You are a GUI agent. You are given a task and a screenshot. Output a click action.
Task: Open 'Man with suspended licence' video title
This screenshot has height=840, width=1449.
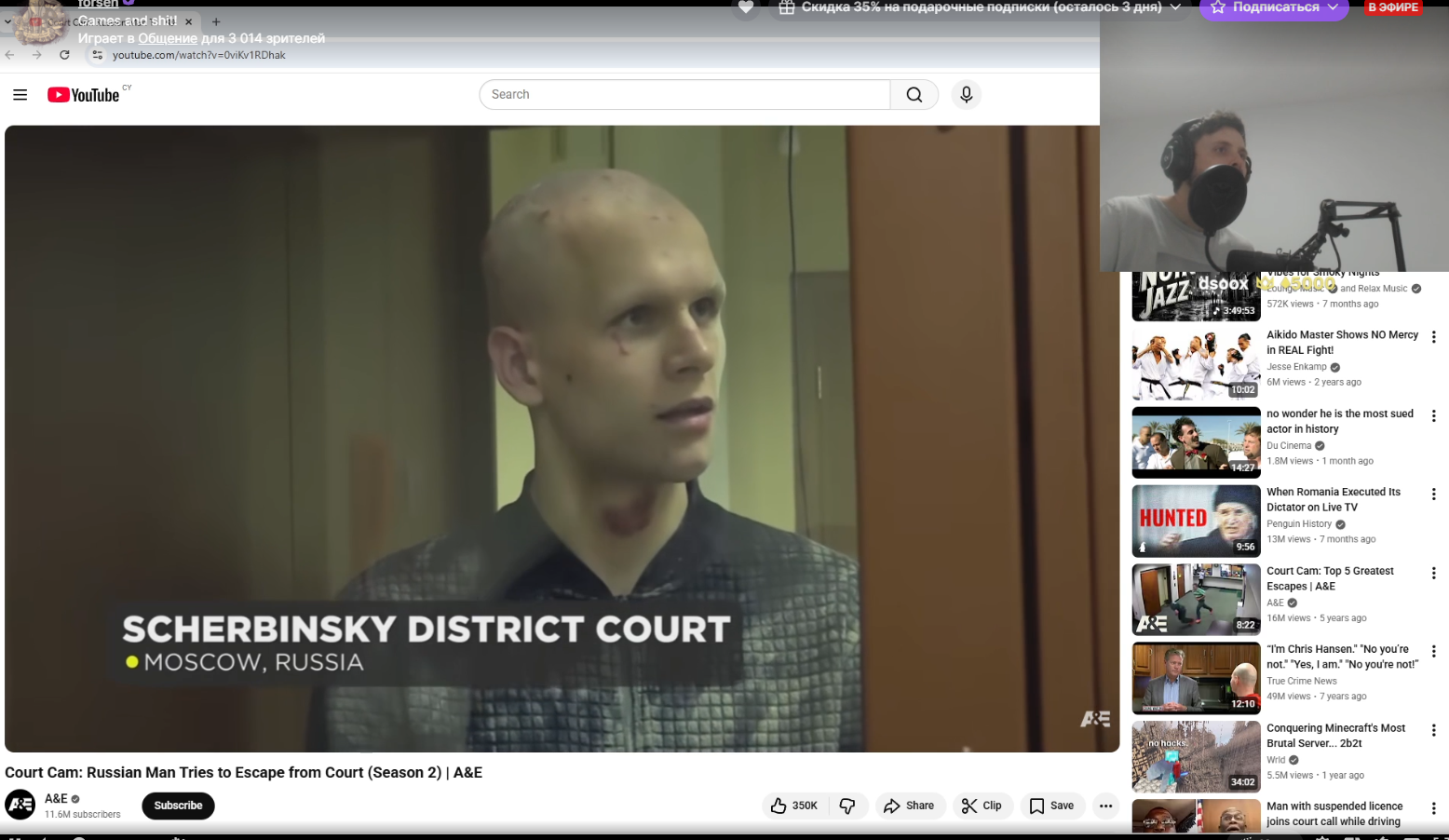(x=1334, y=814)
